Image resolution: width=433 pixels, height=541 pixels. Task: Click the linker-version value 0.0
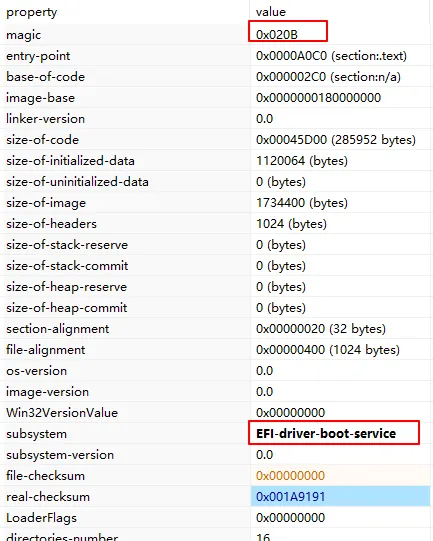tap(265, 119)
